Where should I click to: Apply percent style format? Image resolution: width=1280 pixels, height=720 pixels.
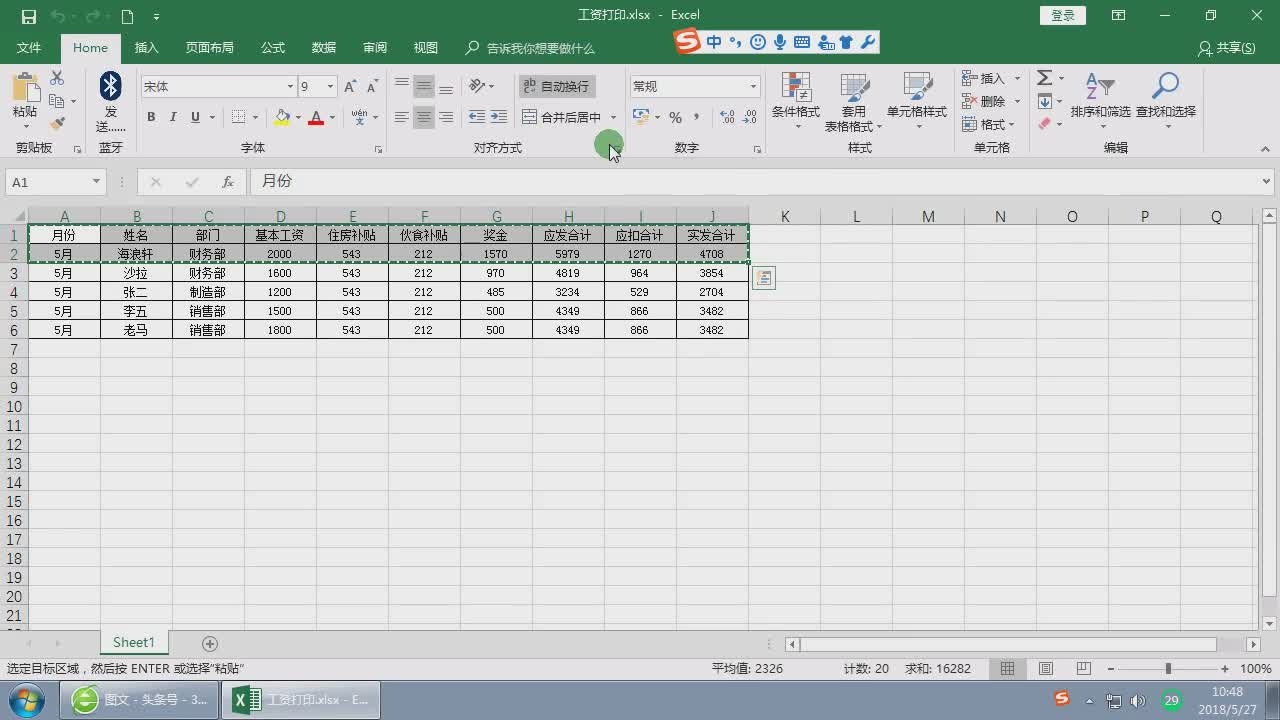click(x=675, y=117)
